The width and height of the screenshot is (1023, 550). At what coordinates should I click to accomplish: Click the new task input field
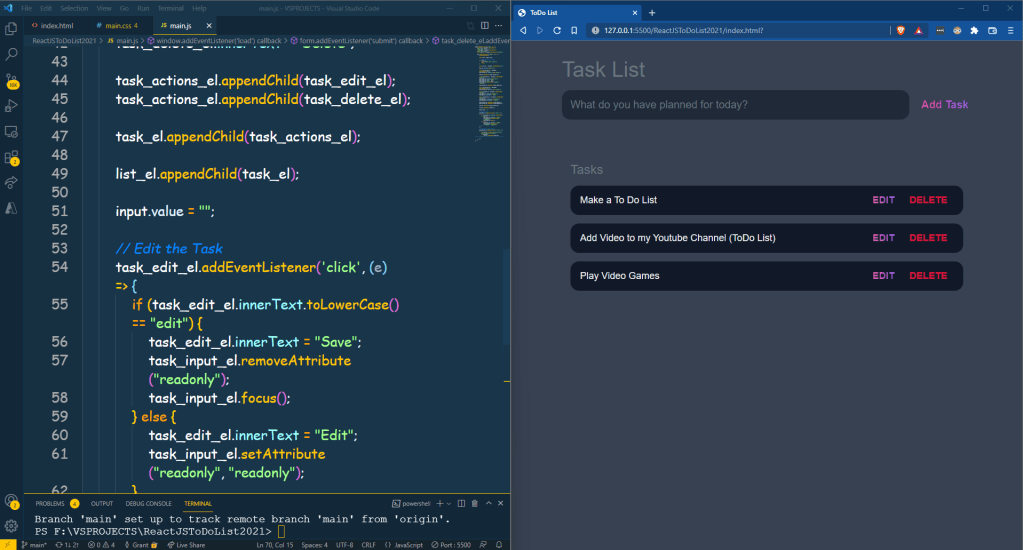734,105
